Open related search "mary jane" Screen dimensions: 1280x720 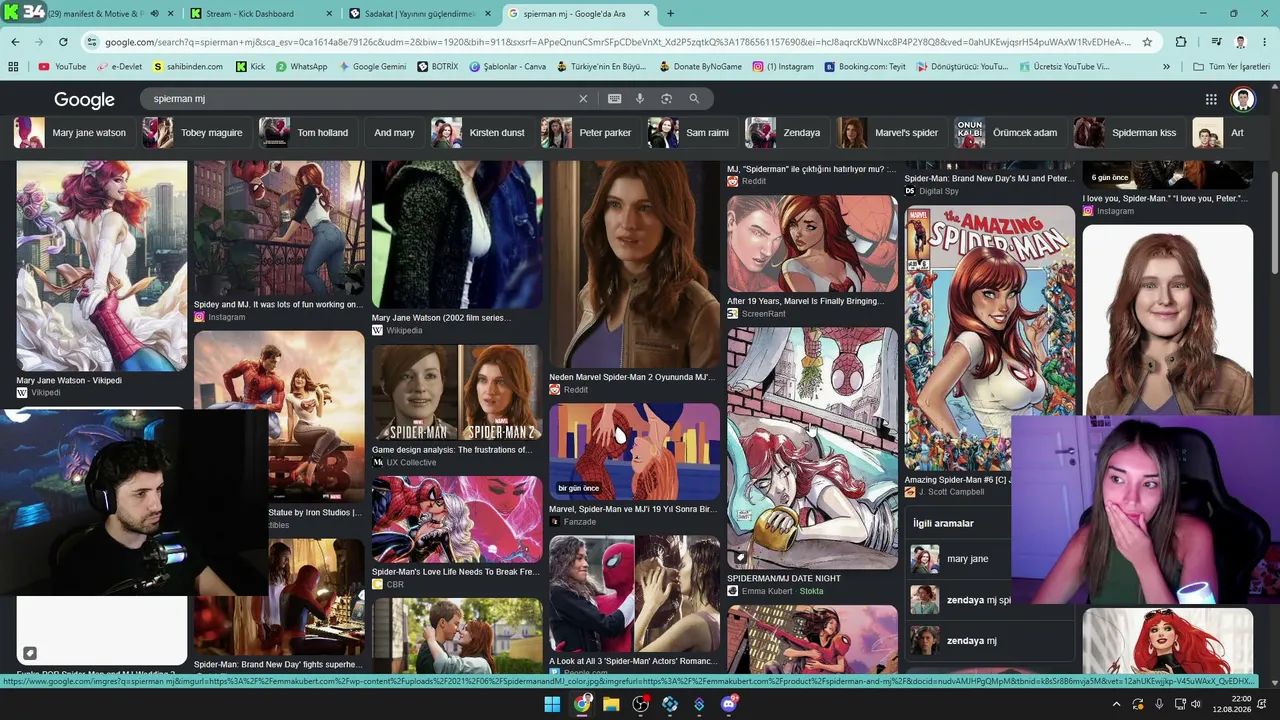(967, 559)
